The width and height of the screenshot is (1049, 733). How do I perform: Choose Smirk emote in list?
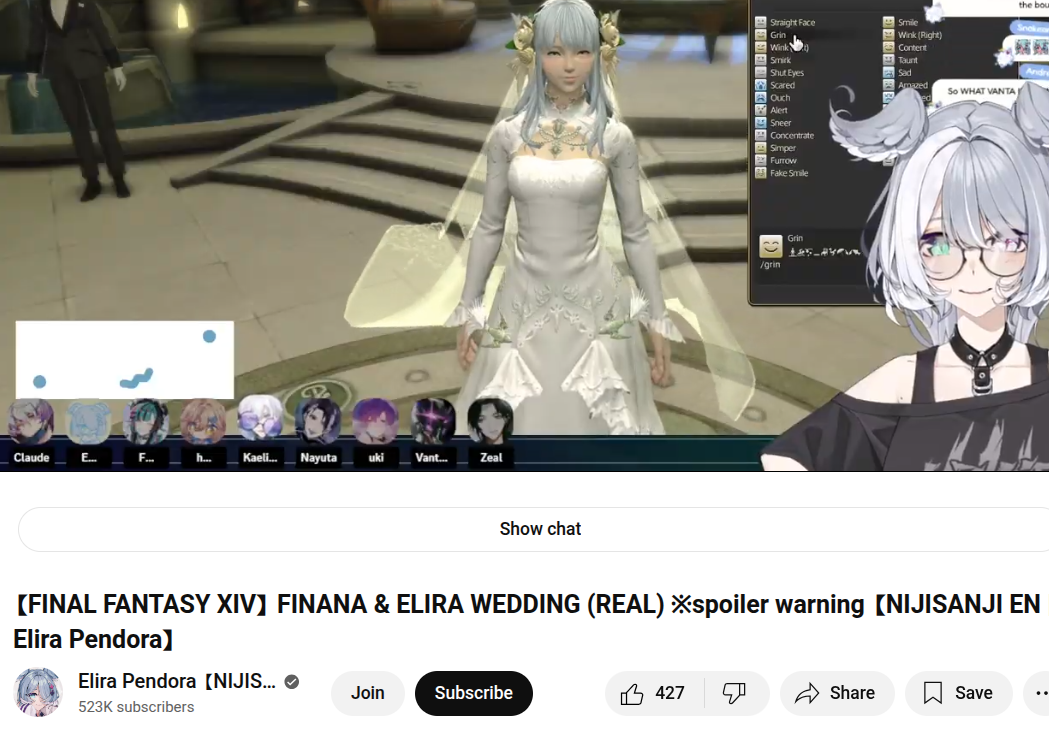(773, 60)
